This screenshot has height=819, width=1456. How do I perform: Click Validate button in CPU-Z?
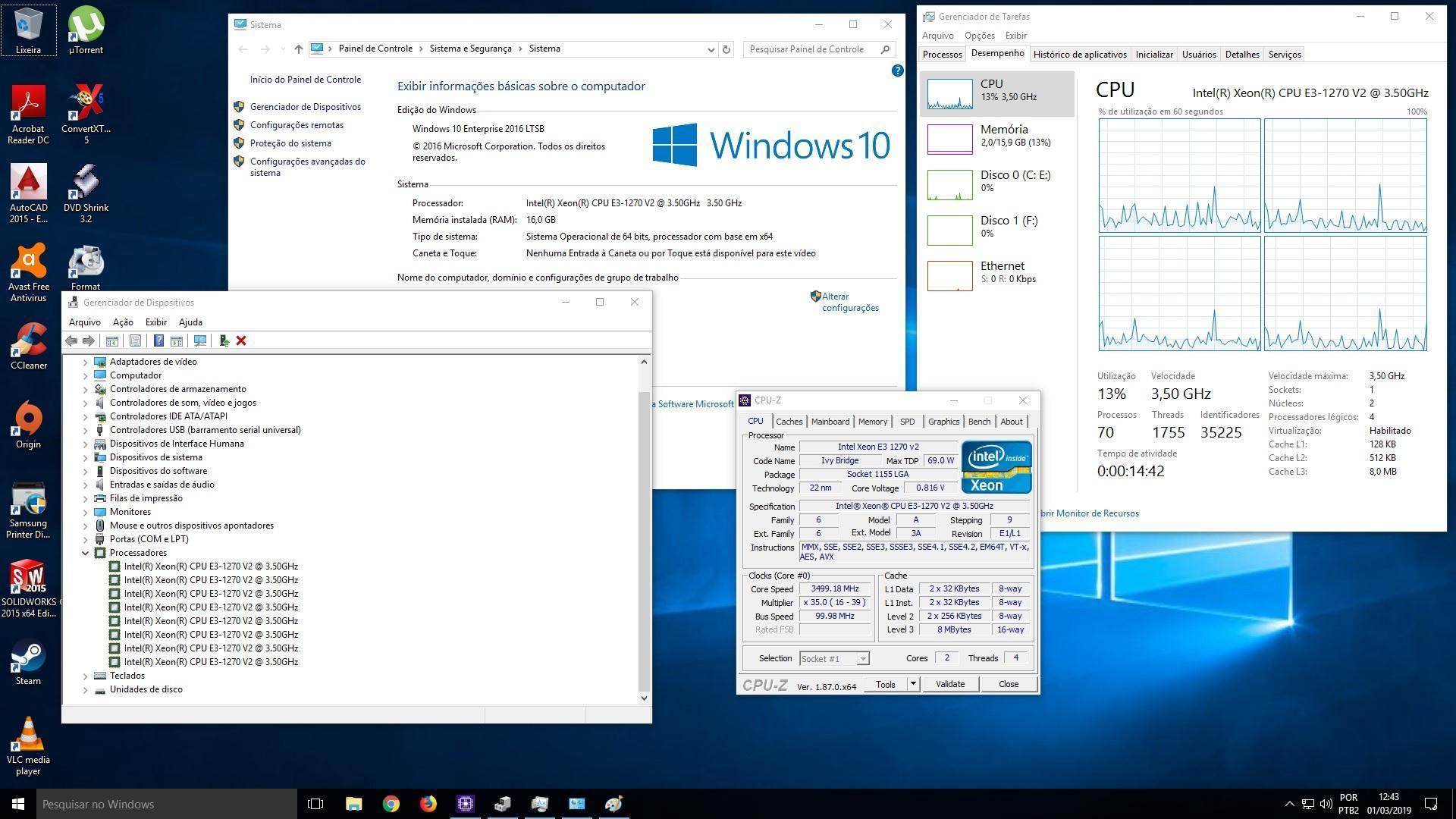pos(950,684)
